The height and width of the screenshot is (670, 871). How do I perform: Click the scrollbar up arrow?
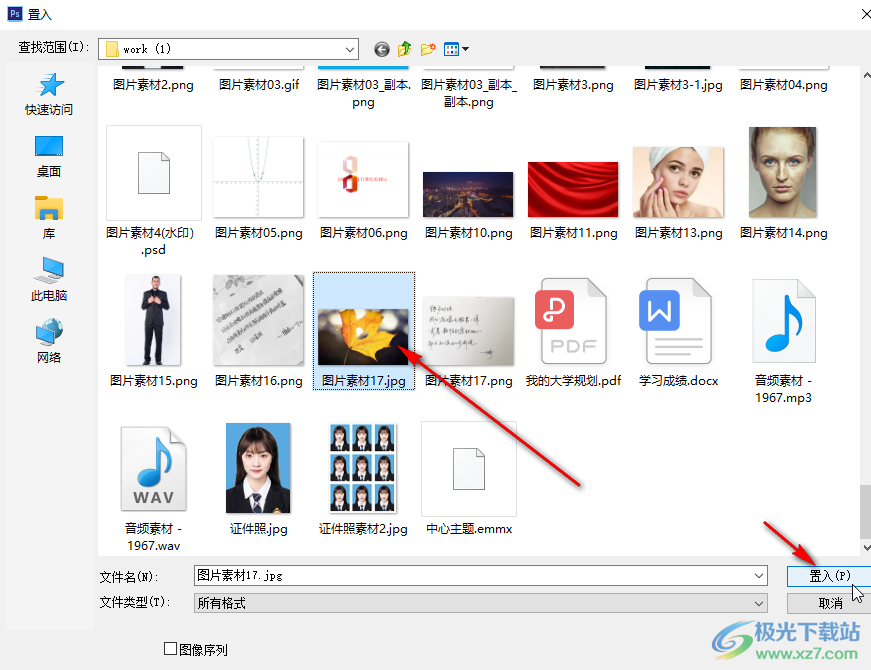[x=867, y=74]
